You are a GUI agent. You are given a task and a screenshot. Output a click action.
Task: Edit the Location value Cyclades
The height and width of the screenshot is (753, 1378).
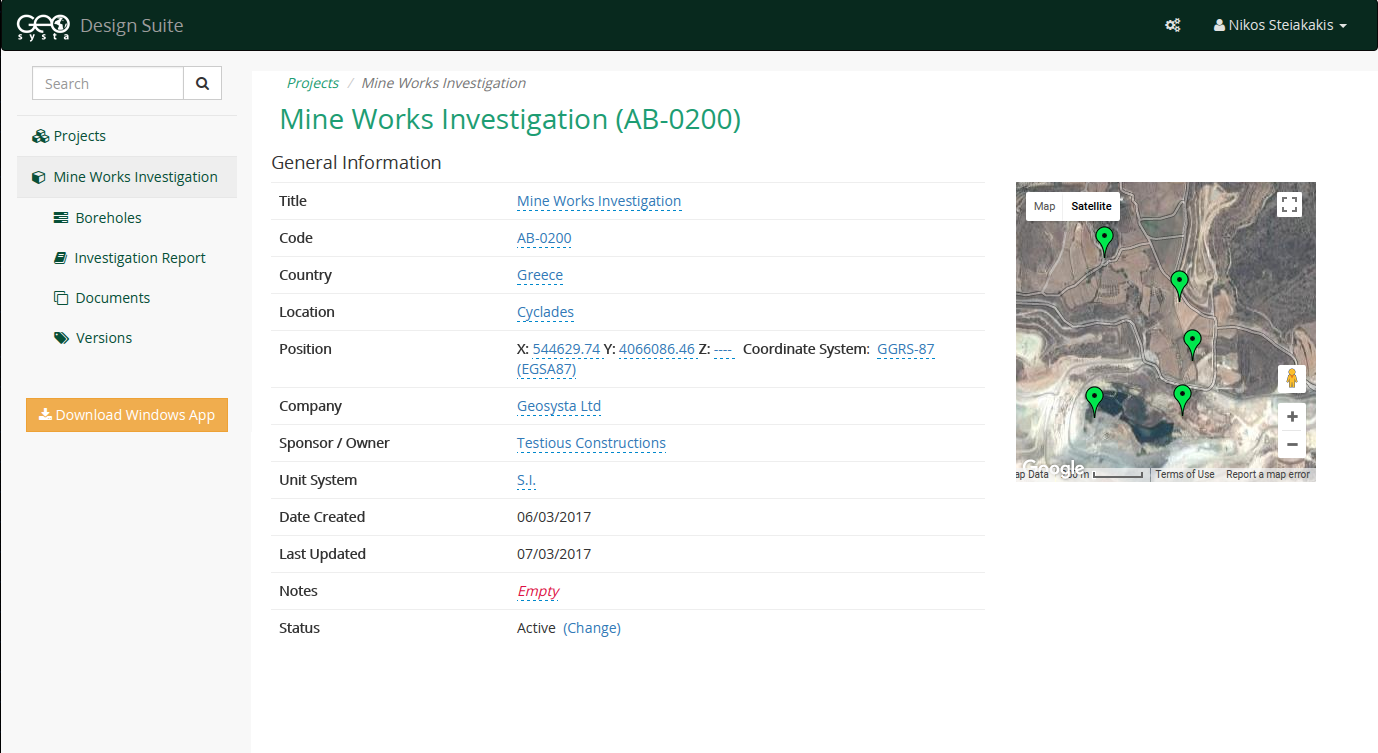point(545,312)
